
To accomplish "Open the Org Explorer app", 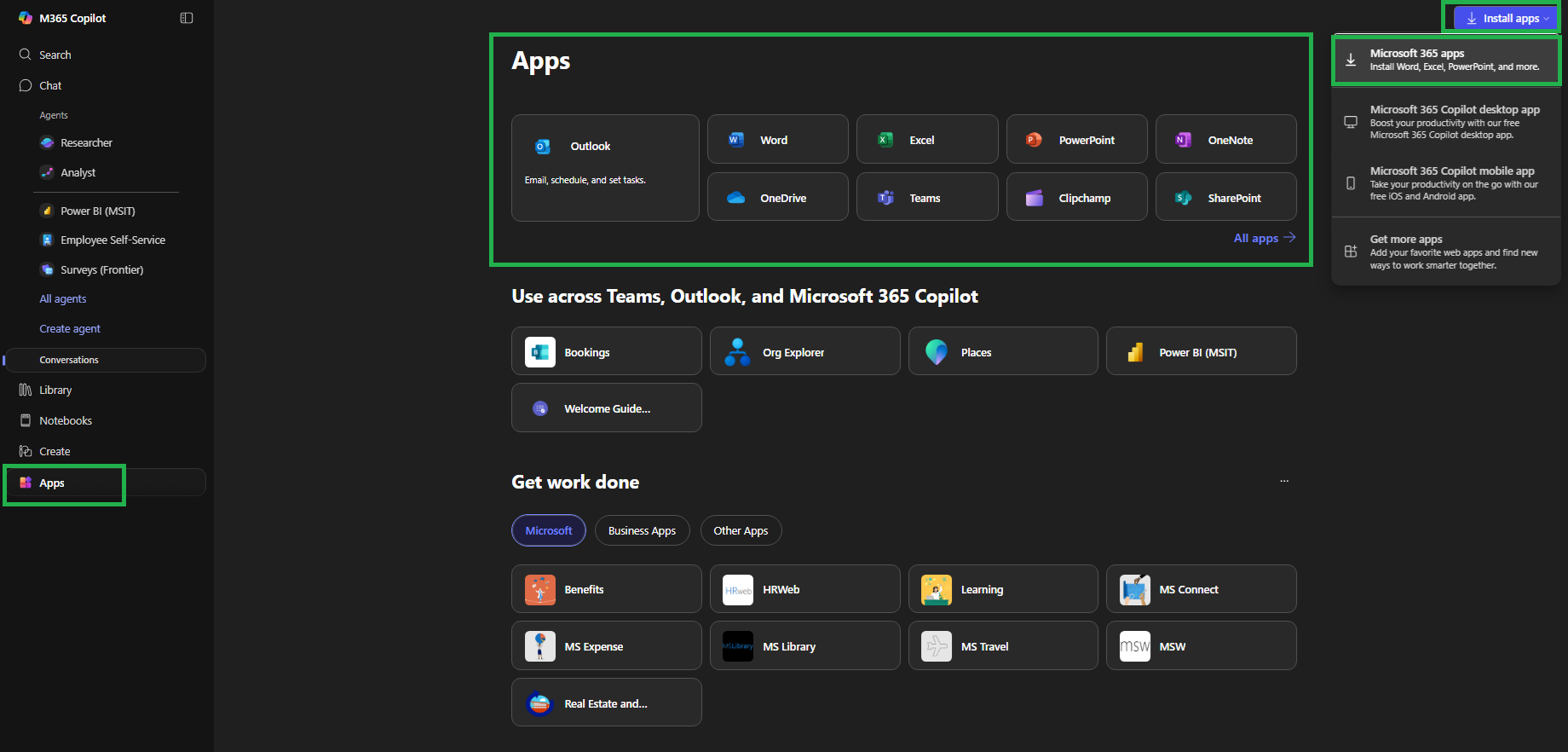I will [x=805, y=351].
